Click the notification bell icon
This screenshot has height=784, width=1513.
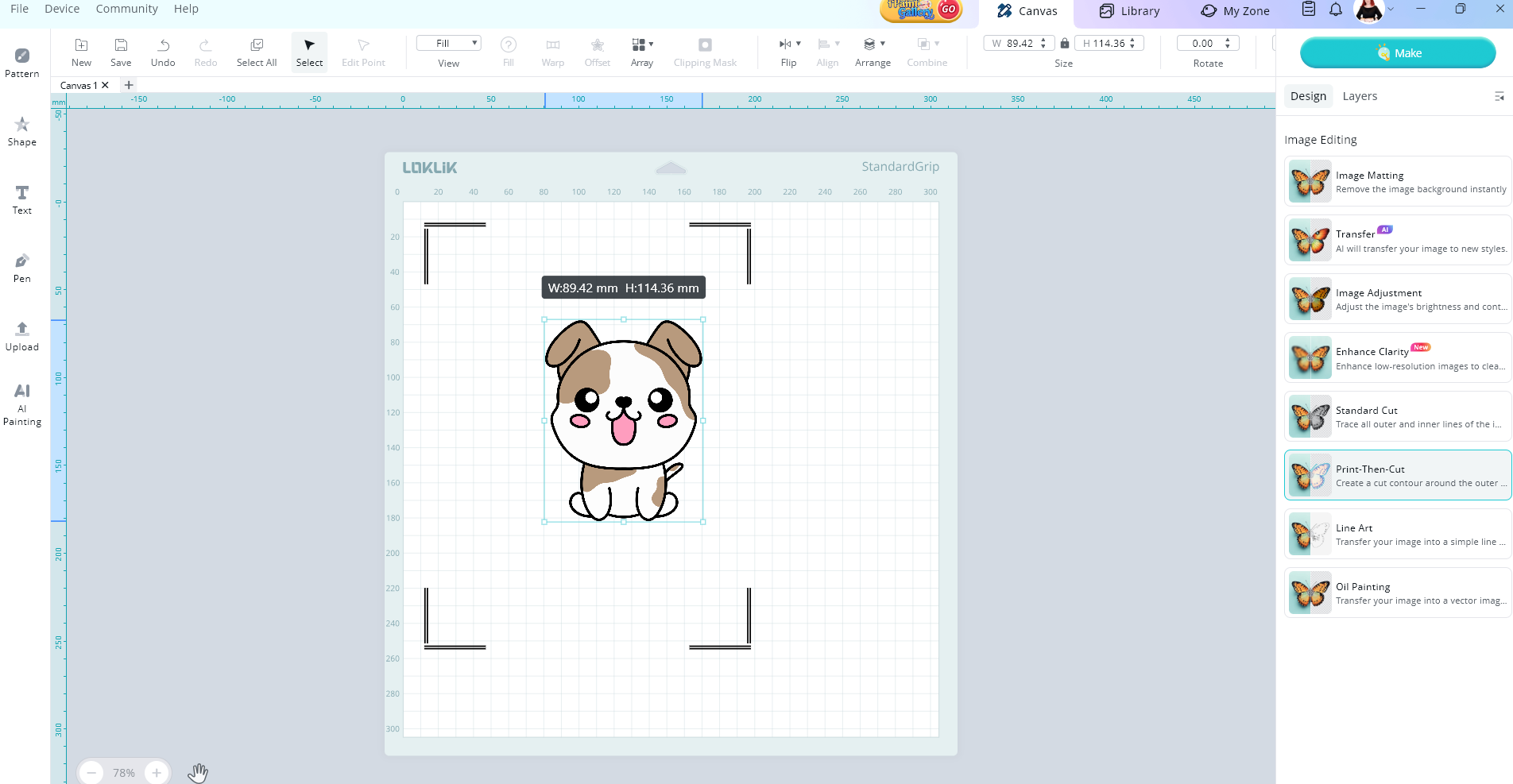1336,10
